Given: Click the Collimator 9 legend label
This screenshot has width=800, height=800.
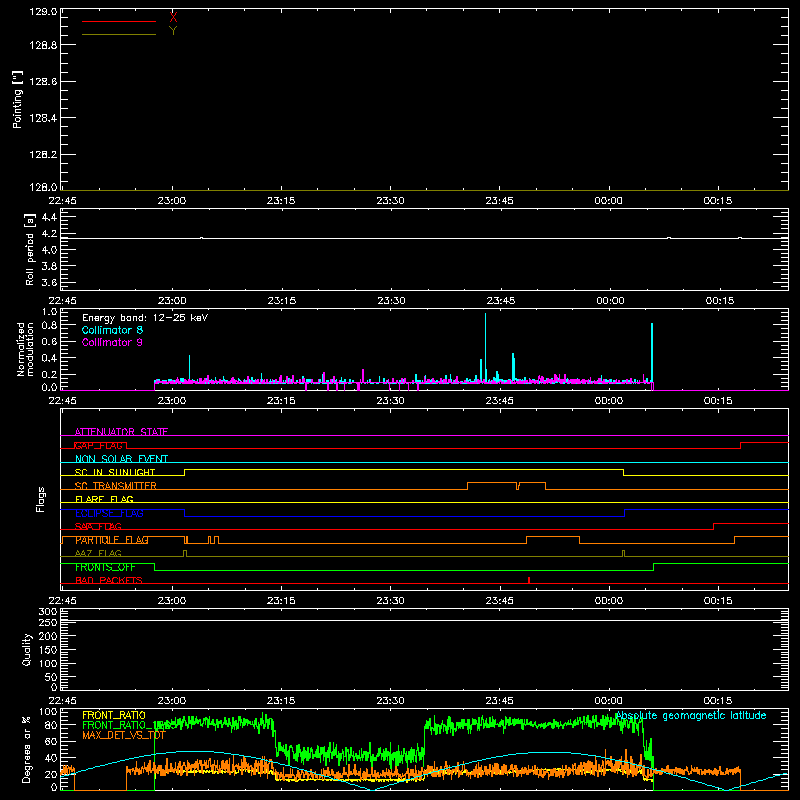Looking at the screenshot, I should tap(112, 342).
